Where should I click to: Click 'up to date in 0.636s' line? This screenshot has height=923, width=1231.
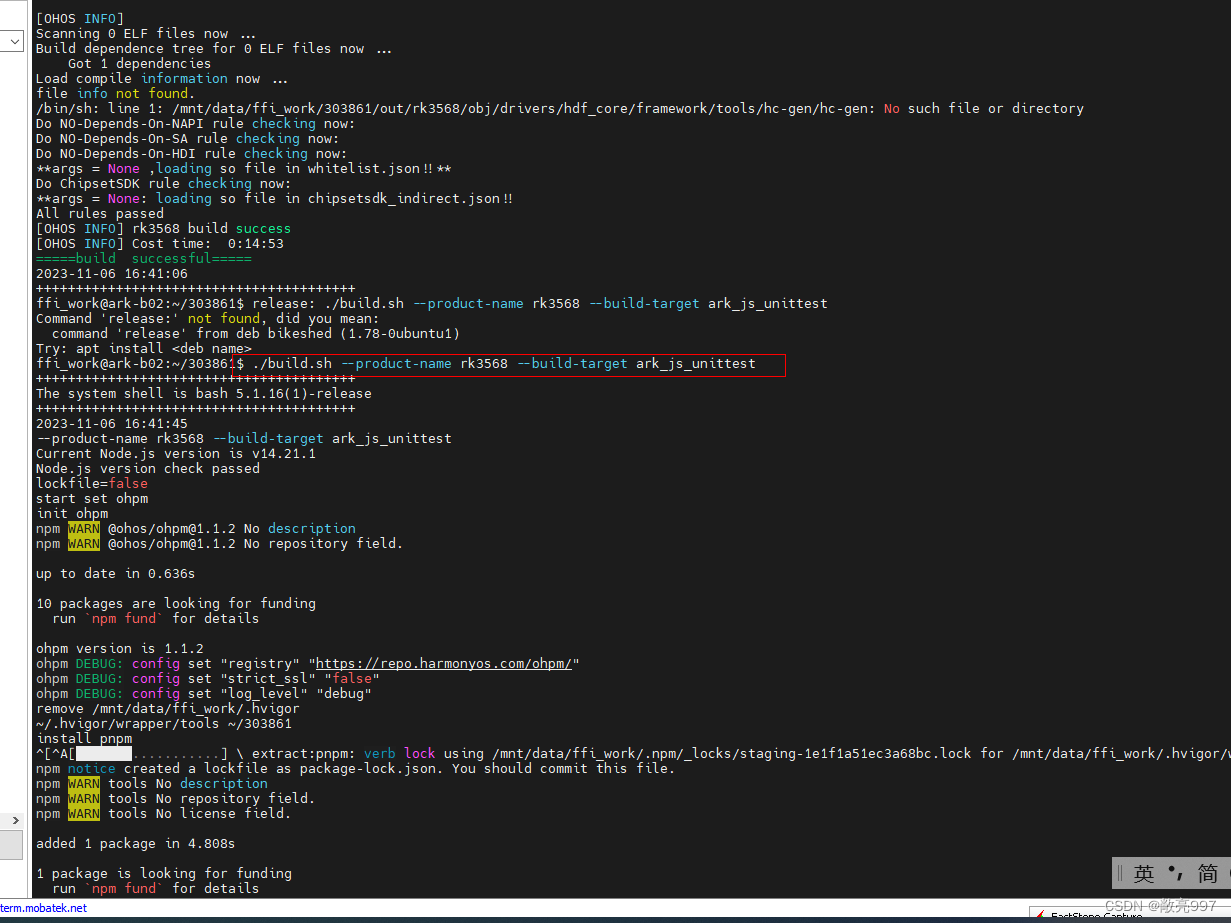click(116, 573)
